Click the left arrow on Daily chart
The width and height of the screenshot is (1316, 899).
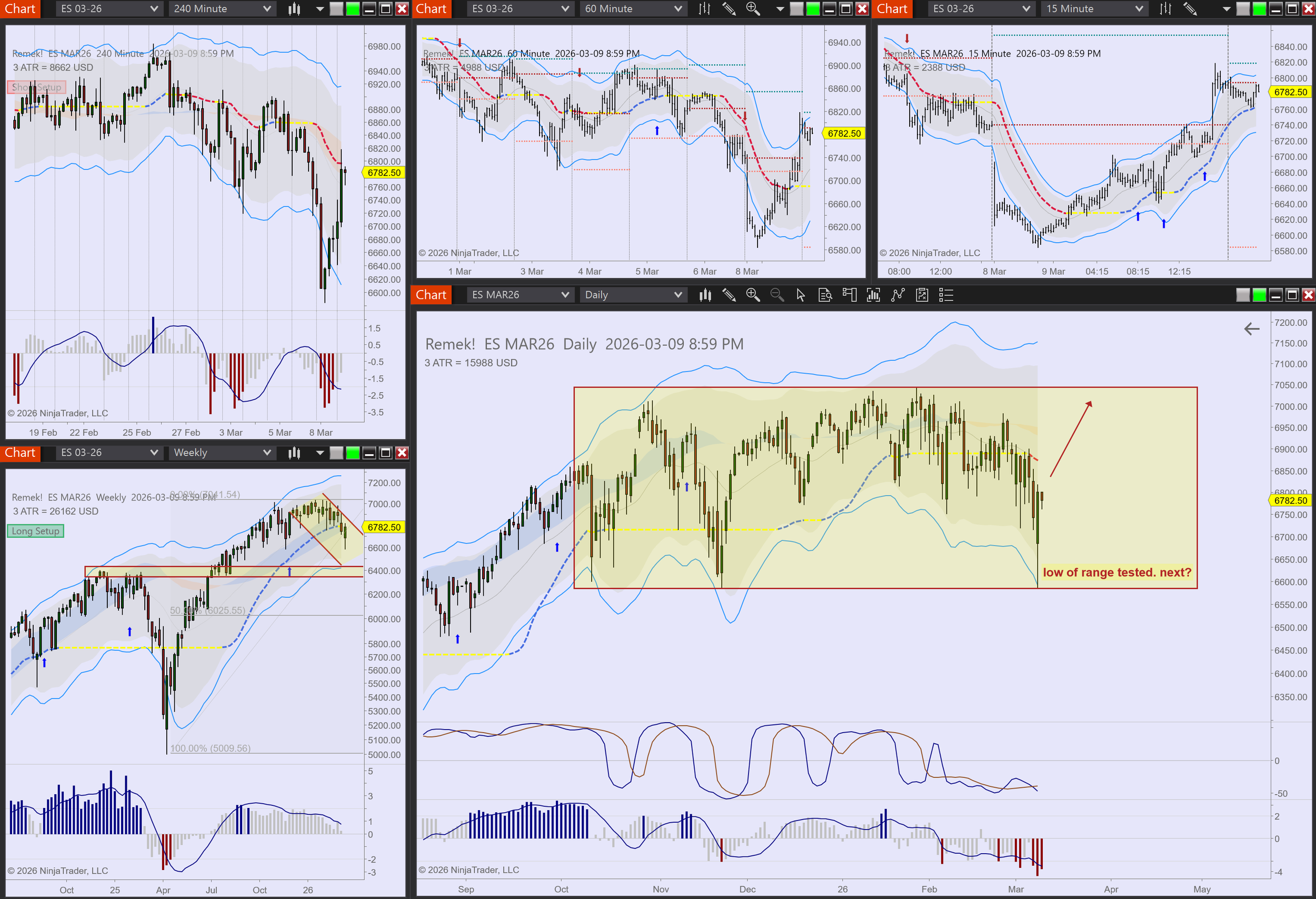(1251, 329)
